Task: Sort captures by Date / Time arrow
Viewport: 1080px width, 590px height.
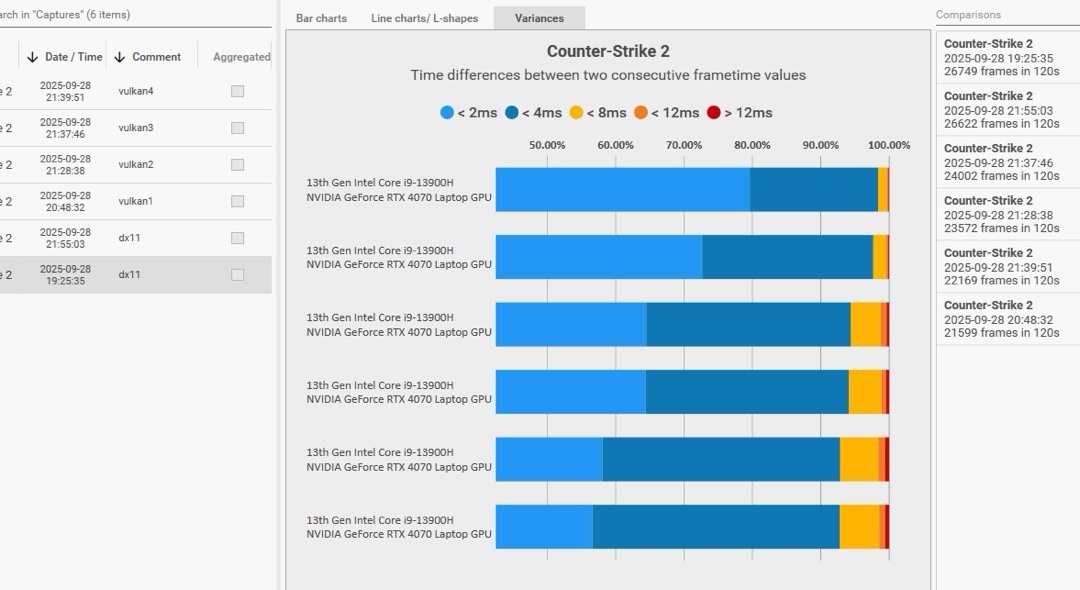Action: tap(32, 57)
